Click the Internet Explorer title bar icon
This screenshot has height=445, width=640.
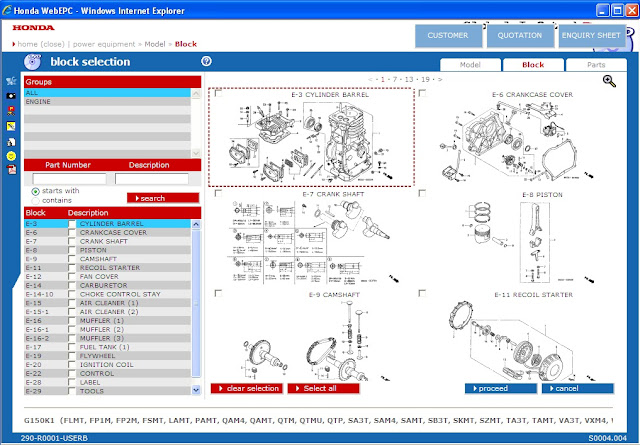[7, 10]
